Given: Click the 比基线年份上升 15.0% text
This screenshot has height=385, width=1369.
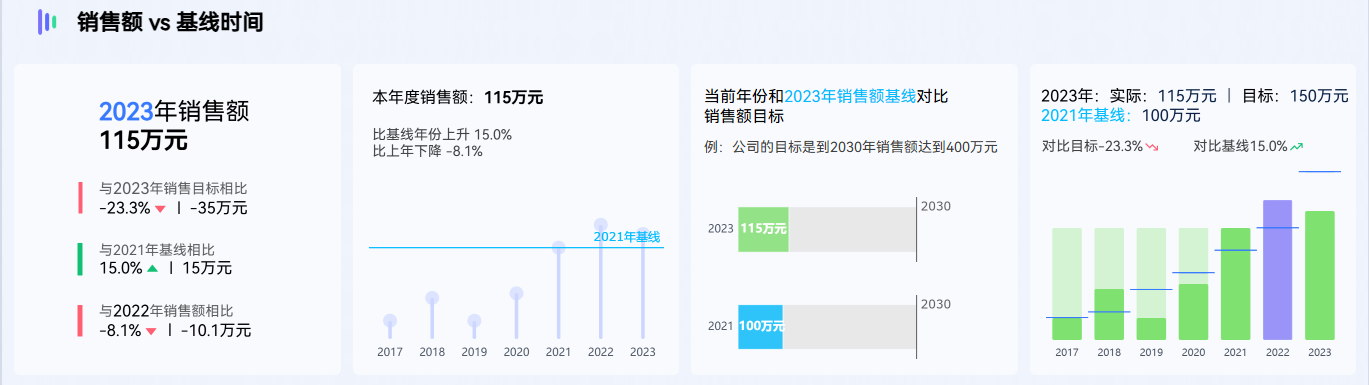Looking at the screenshot, I should [442, 134].
